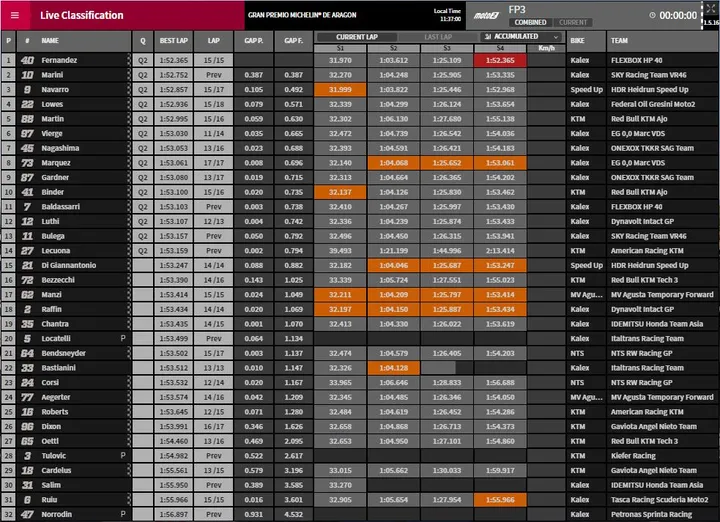720x522 pixels.
Task: Click position number 16
Action: tap(8, 280)
